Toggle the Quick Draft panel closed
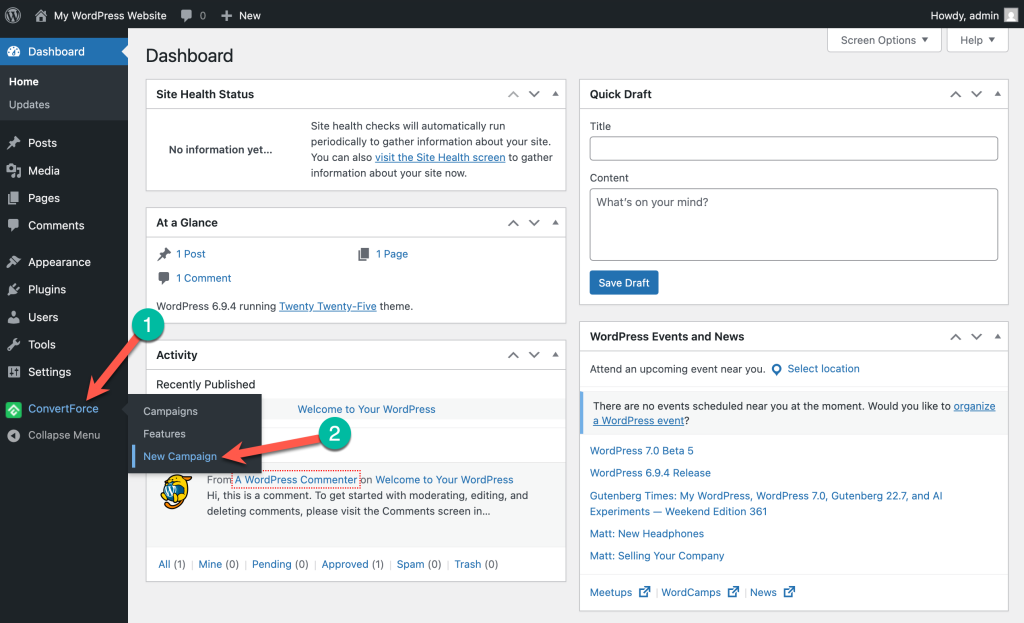Image resolution: width=1024 pixels, height=623 pixels. [x=998, y=94]
